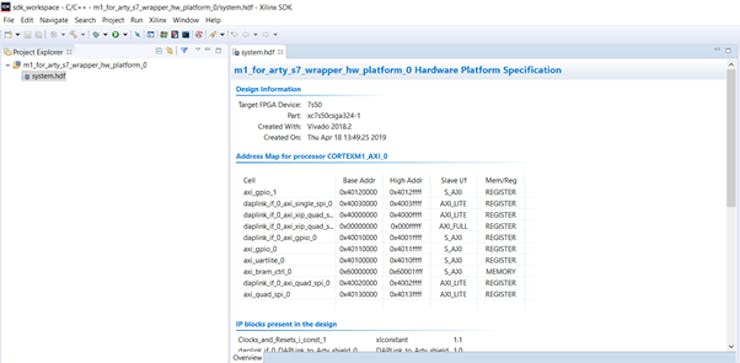Click the part name xc7s50csga324-1
Image resolution: width=740 pixels, height=363 pixels.
pyautogui.click(x=334, y=115)
